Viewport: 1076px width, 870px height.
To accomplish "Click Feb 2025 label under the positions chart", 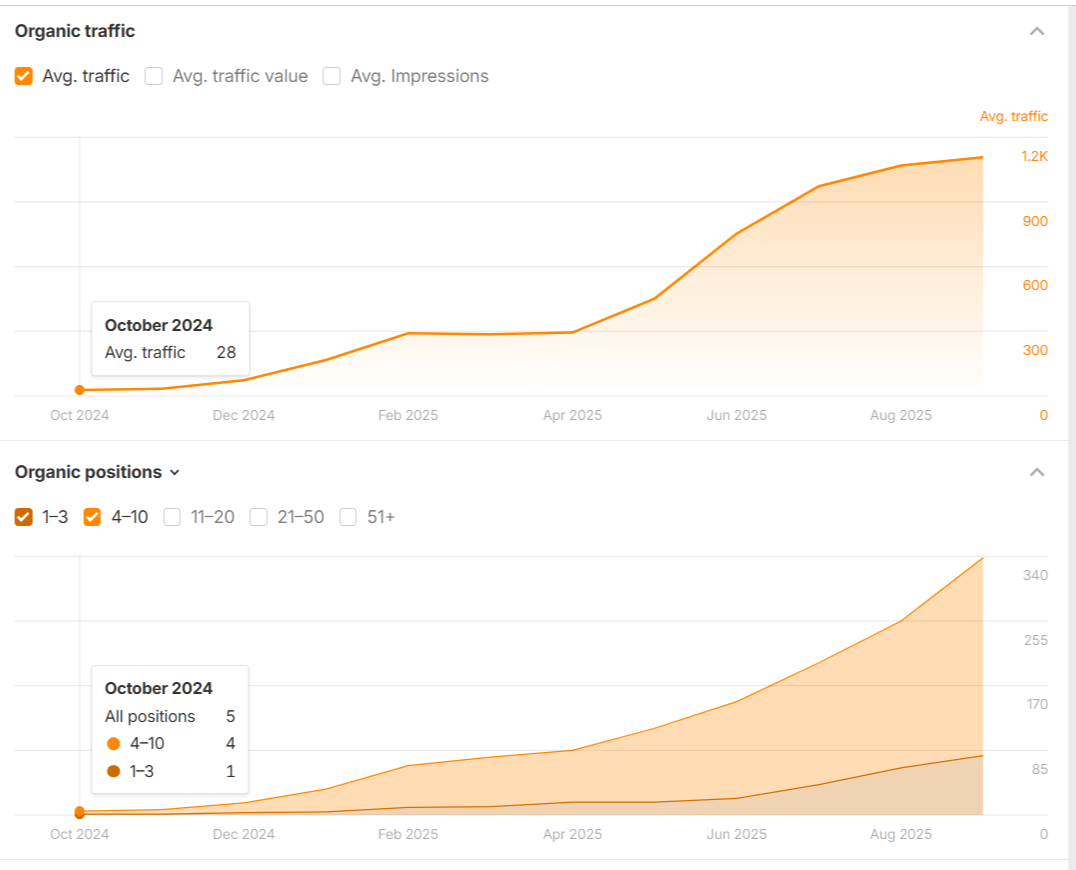I will click(x=408, y=834).
